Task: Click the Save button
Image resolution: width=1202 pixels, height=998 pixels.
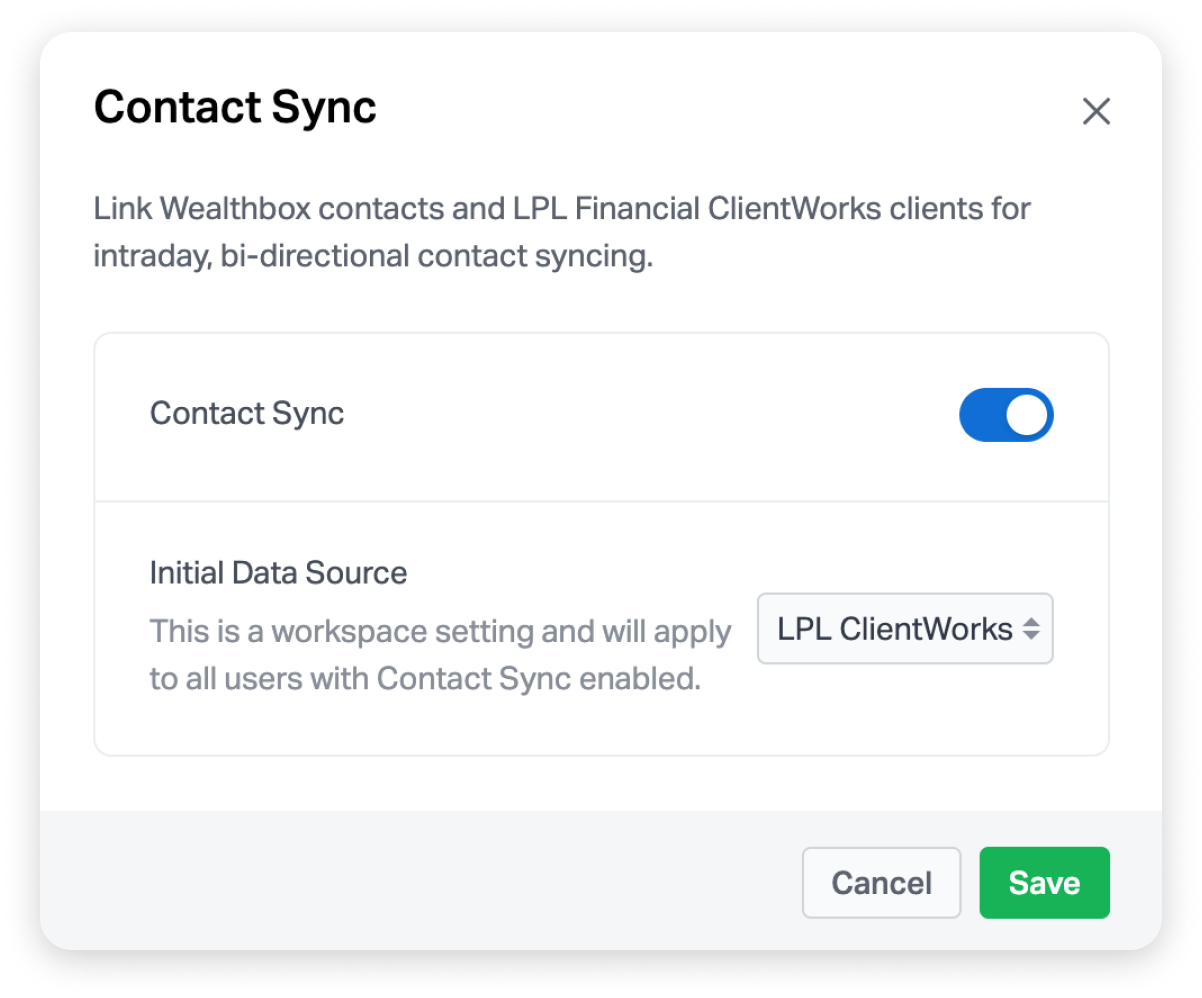Action: [x=1044, y=883]
